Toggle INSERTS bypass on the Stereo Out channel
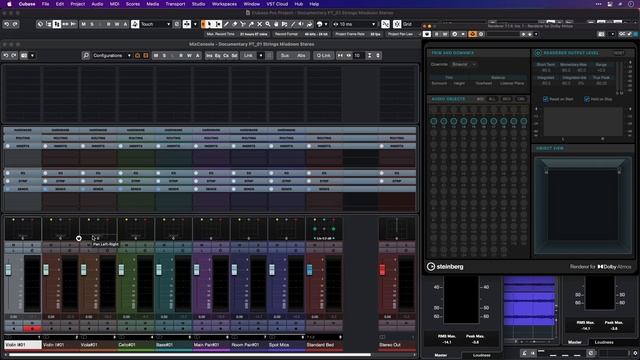The width and height of the screenshot is (640, 360). tap(382, 146)
